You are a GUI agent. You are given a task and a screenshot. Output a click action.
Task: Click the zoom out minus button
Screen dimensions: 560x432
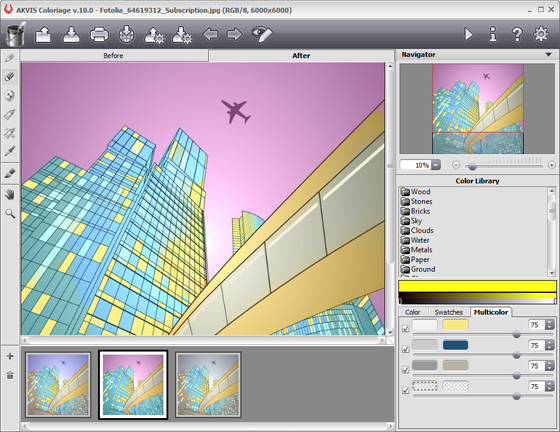pyautogui.click(x=456, y=165)
